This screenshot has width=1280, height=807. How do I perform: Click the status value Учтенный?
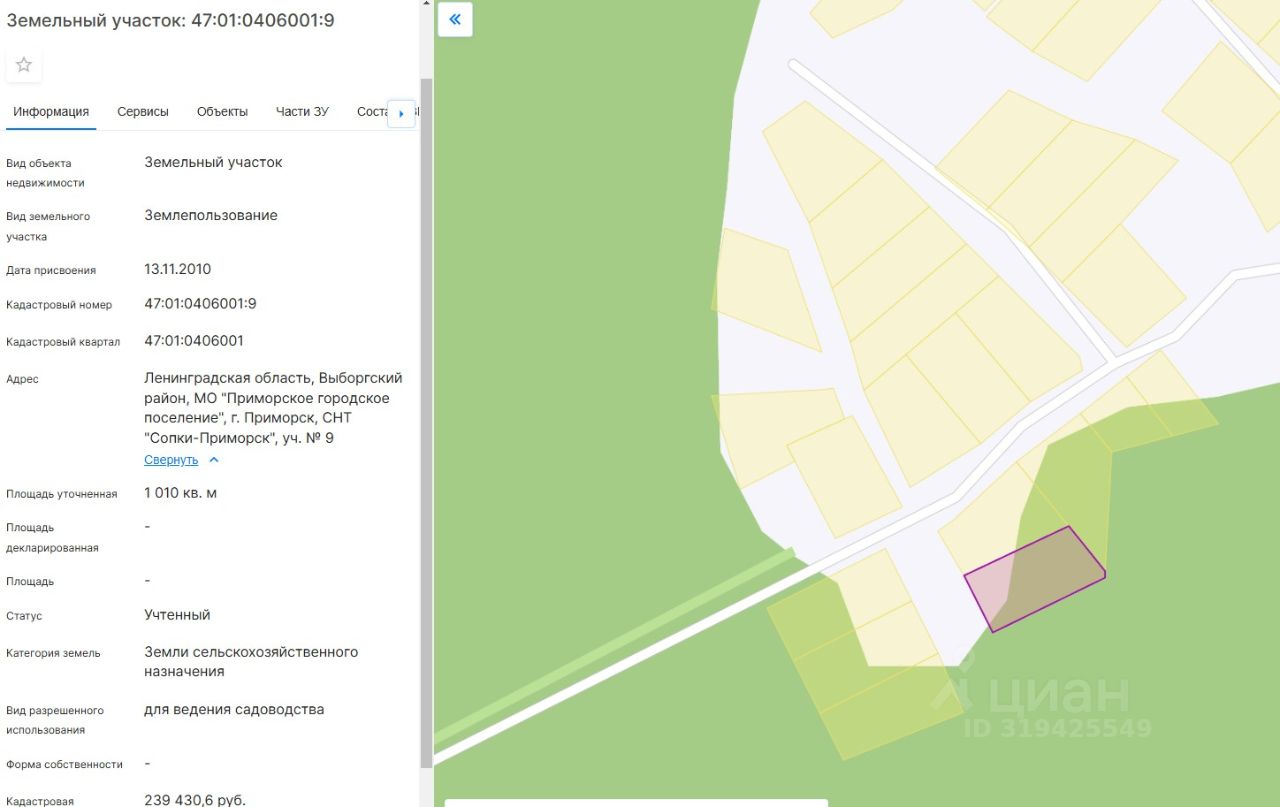177,615
